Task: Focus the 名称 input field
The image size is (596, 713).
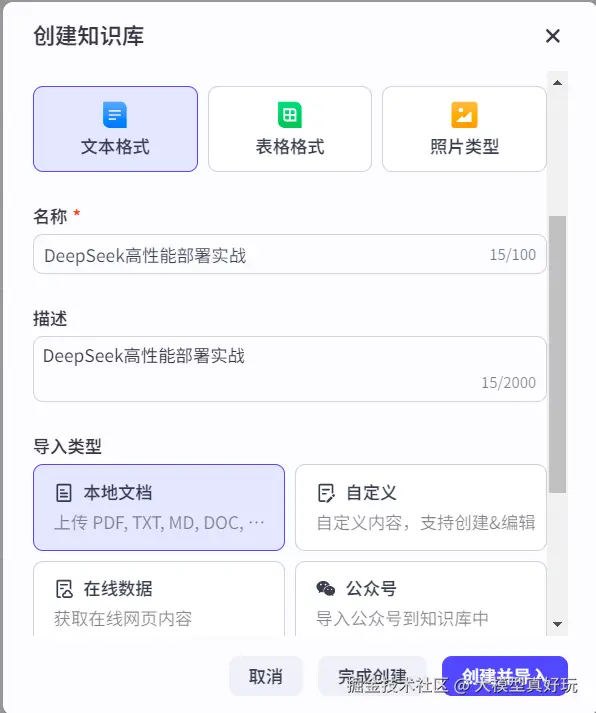Action: pyautogui.click(x=290, y=255)
